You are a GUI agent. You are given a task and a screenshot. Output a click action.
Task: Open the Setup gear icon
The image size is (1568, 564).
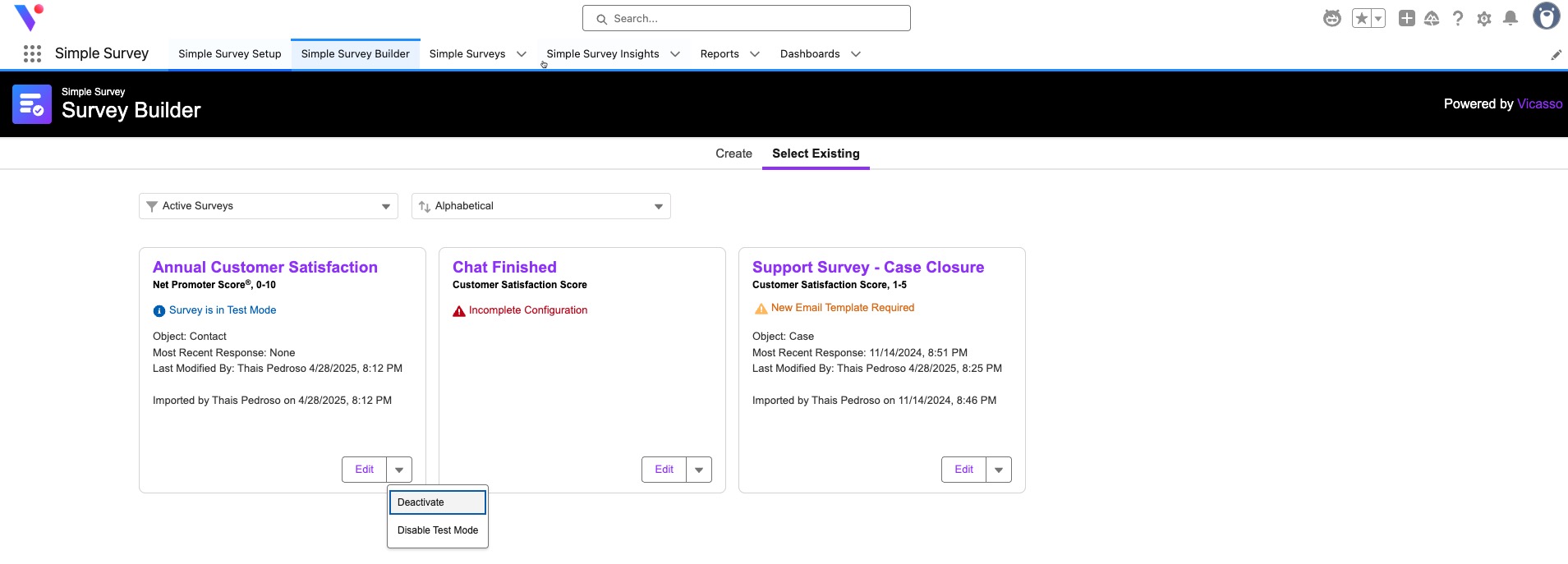[1484, 18]
